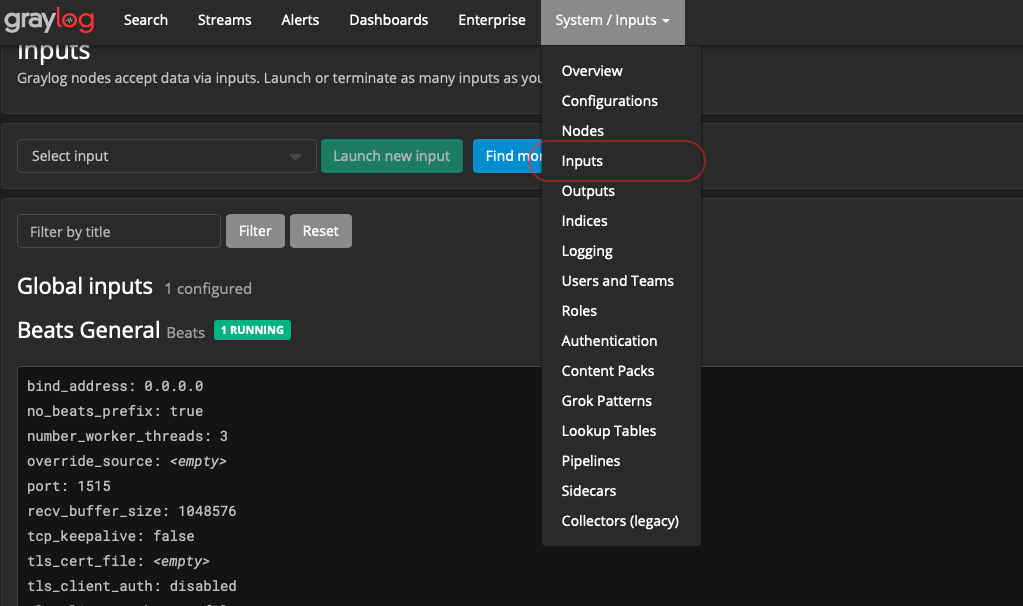1023x606 pixels.
Task: Click the Global inputs heading
Action: tap(85, 286)
